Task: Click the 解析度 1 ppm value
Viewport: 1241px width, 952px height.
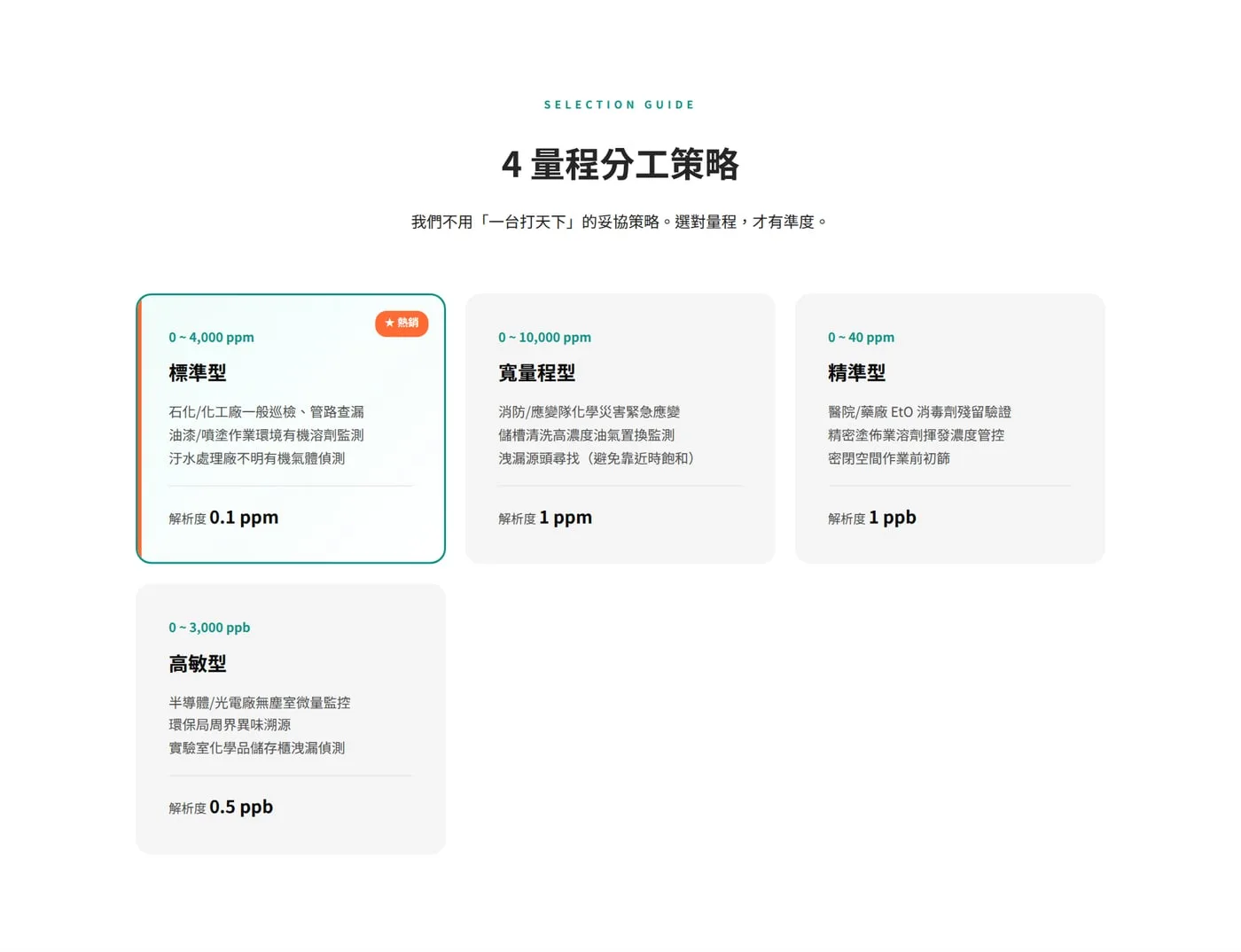Action: coord(545,518)
